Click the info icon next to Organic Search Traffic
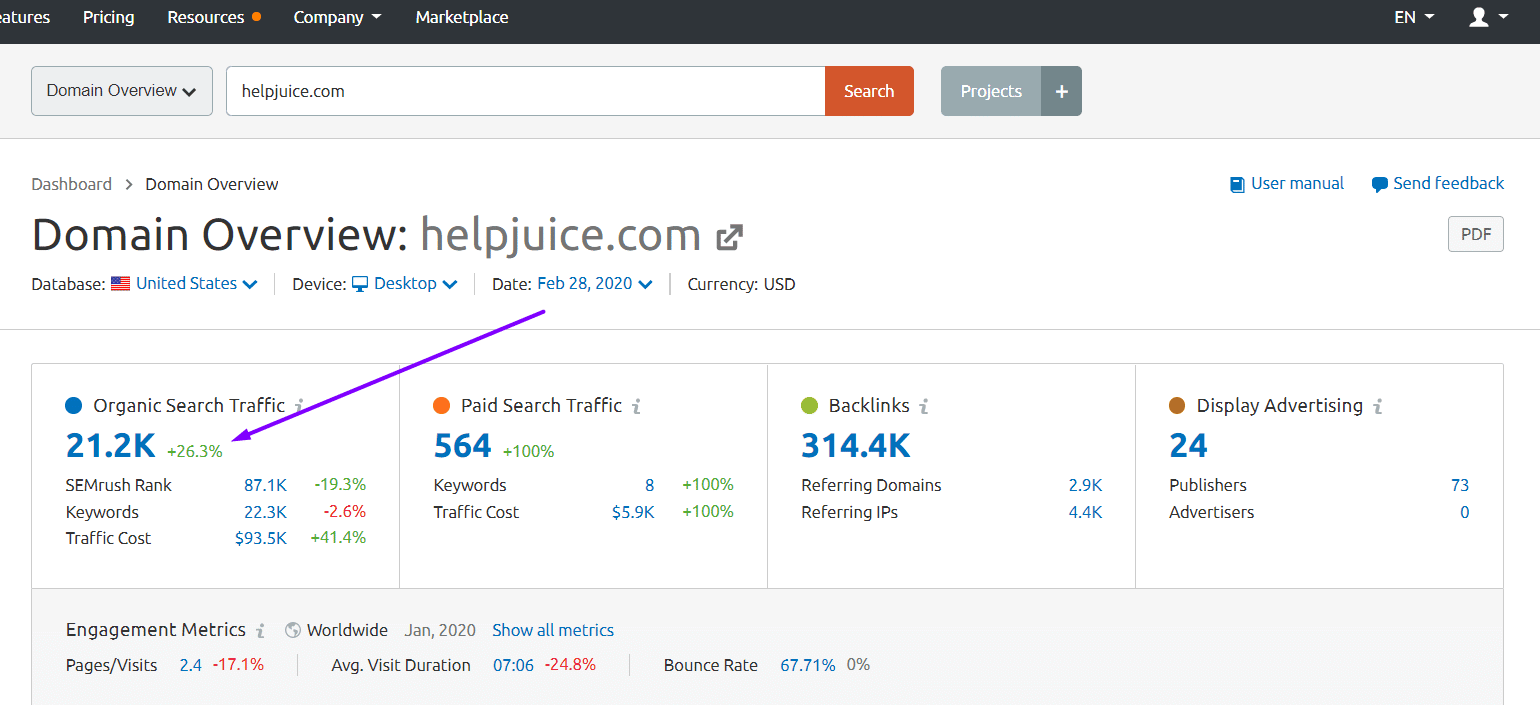 [299, 406]
